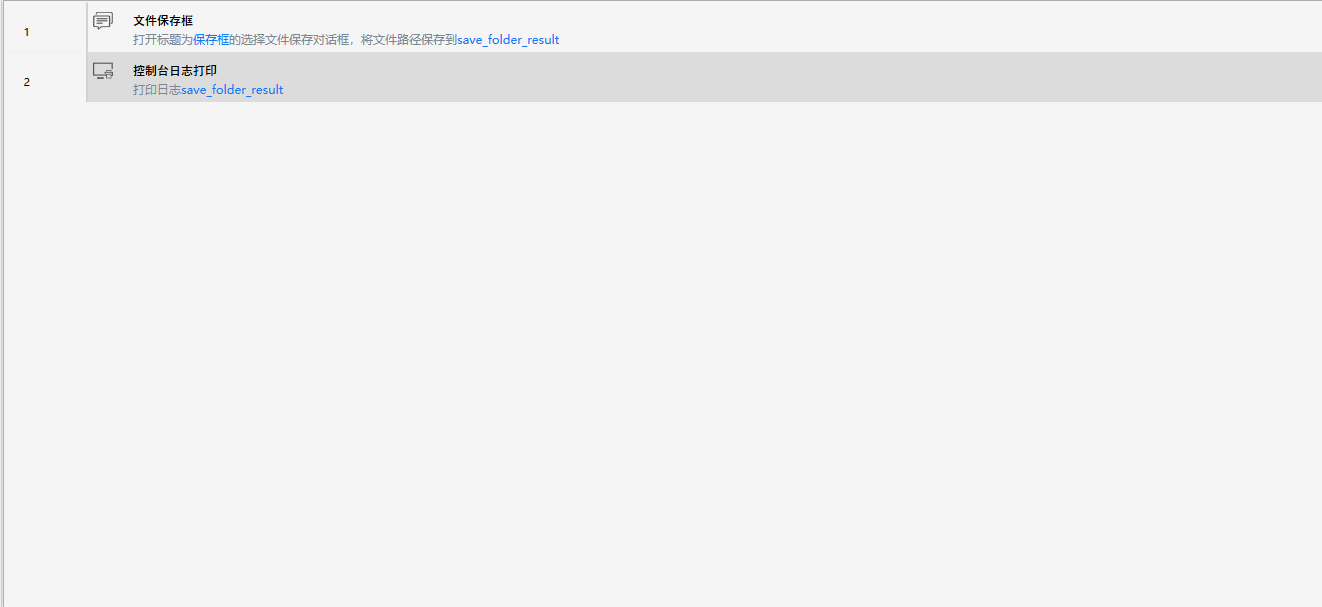Open the 保存框 title parameter link
1322x607 pixels.
(211, 40)
